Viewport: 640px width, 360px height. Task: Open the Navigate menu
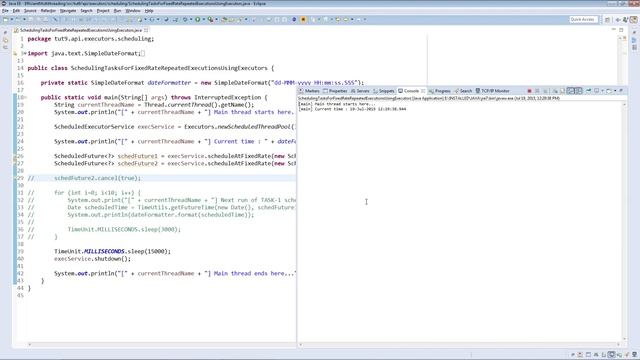(68, 11)
